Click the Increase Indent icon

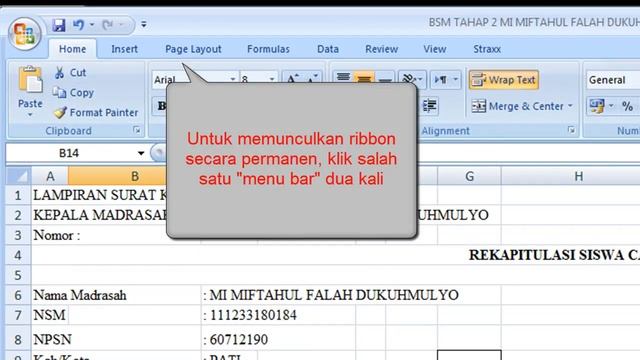[x=429, y=106]
